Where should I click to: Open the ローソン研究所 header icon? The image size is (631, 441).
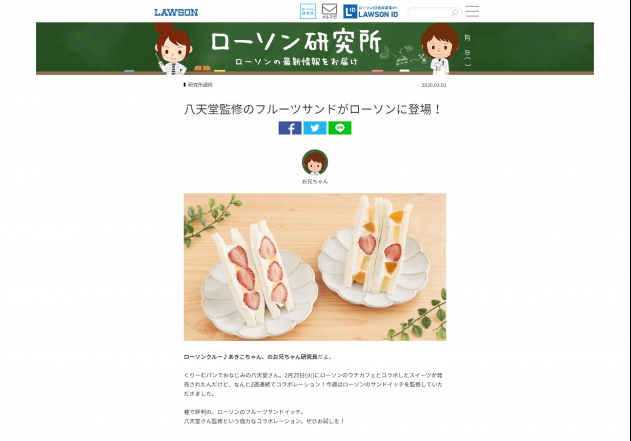pyautogui.click(x=308, y=11)
